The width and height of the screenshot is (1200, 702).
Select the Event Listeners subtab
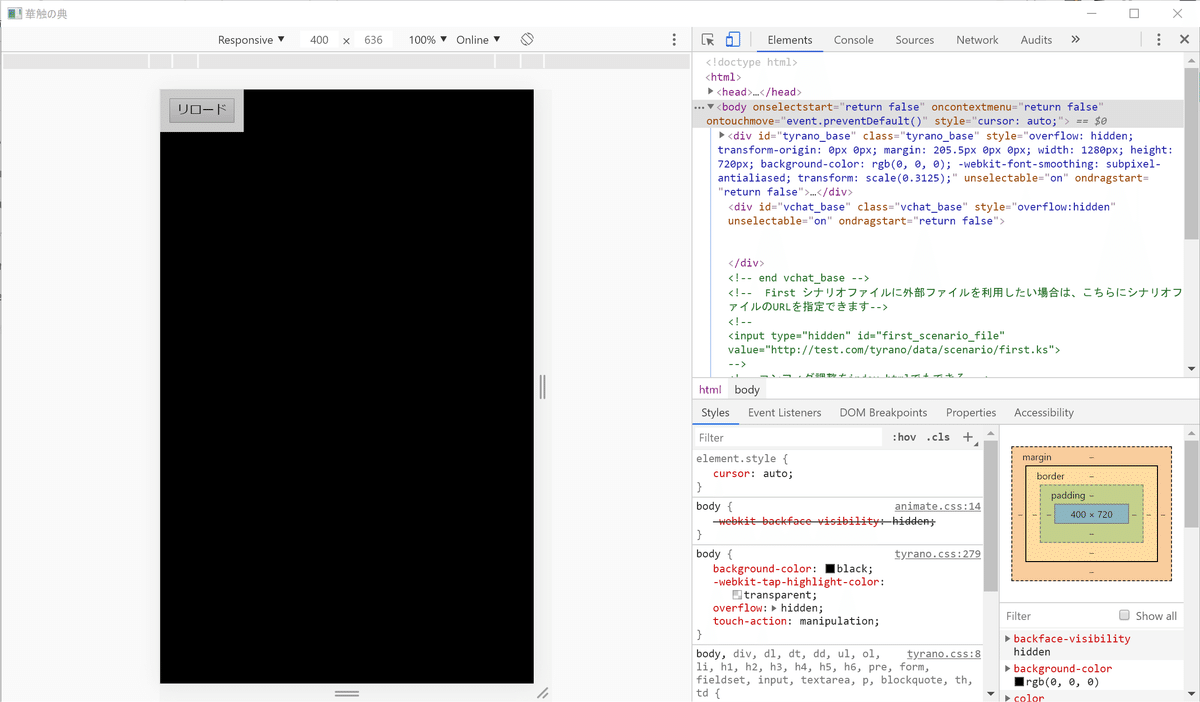pyautogui.click(x=784, y=412)
